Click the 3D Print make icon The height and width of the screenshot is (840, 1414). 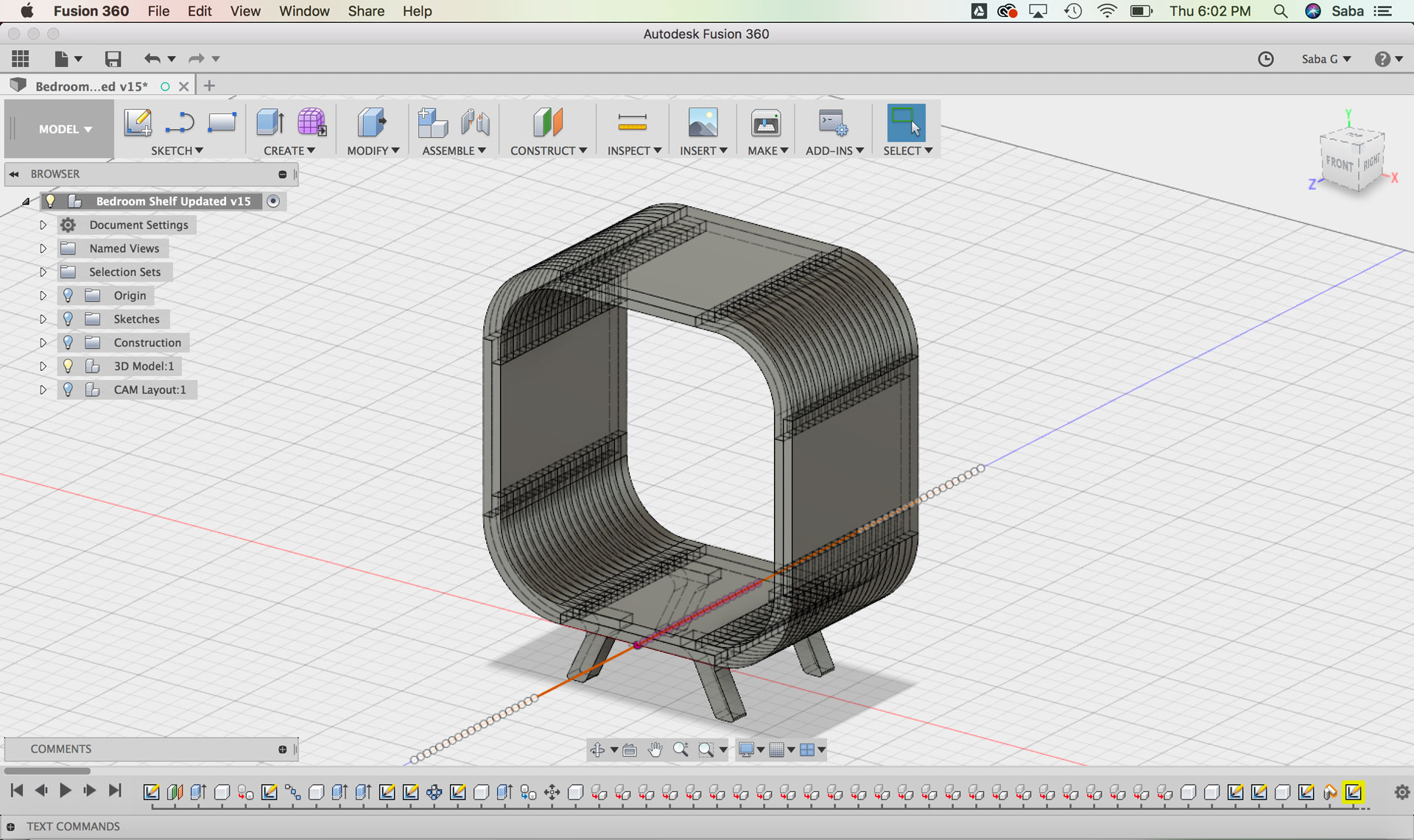pos(766,122)
